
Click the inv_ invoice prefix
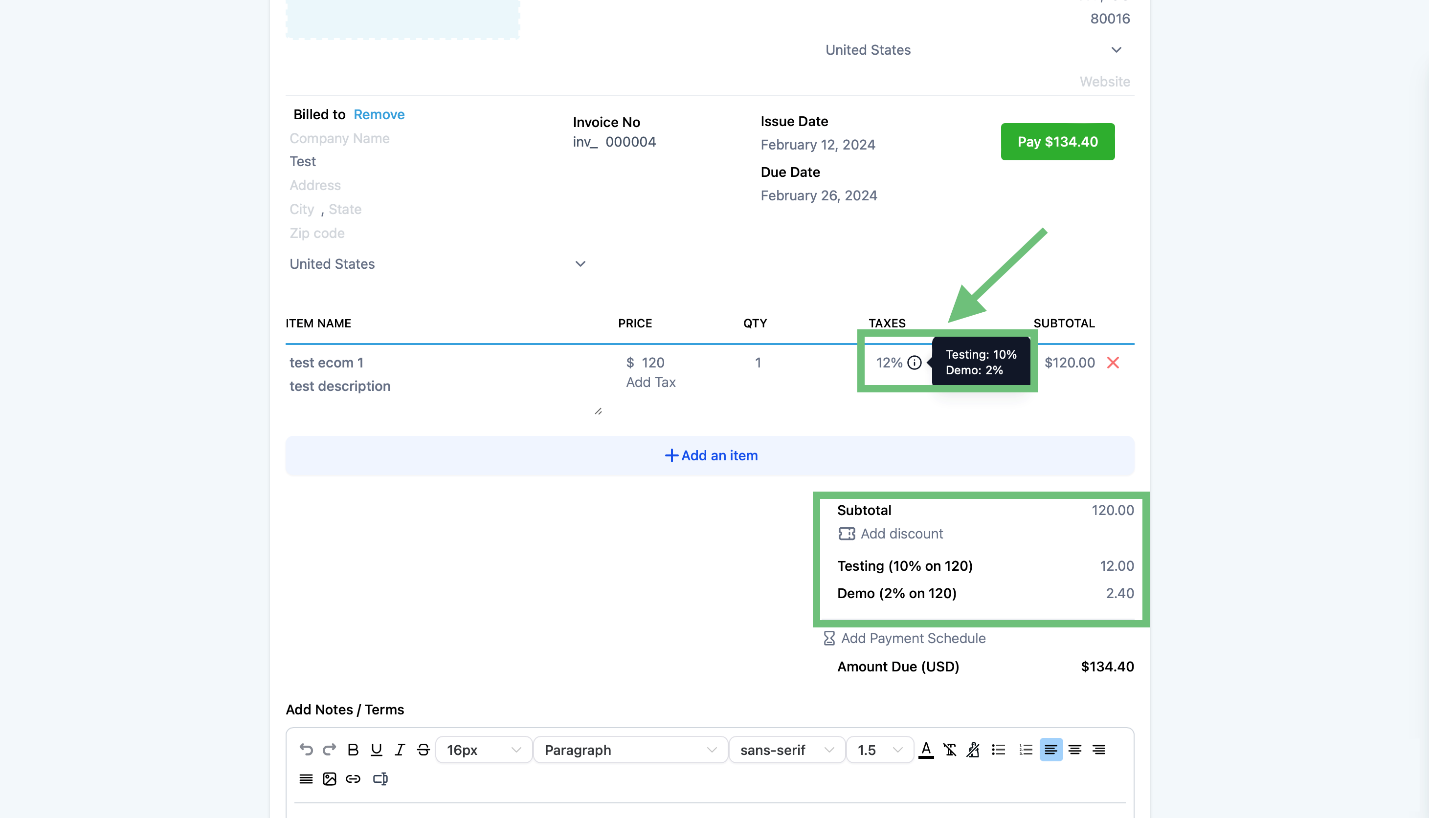coord(585,142)
